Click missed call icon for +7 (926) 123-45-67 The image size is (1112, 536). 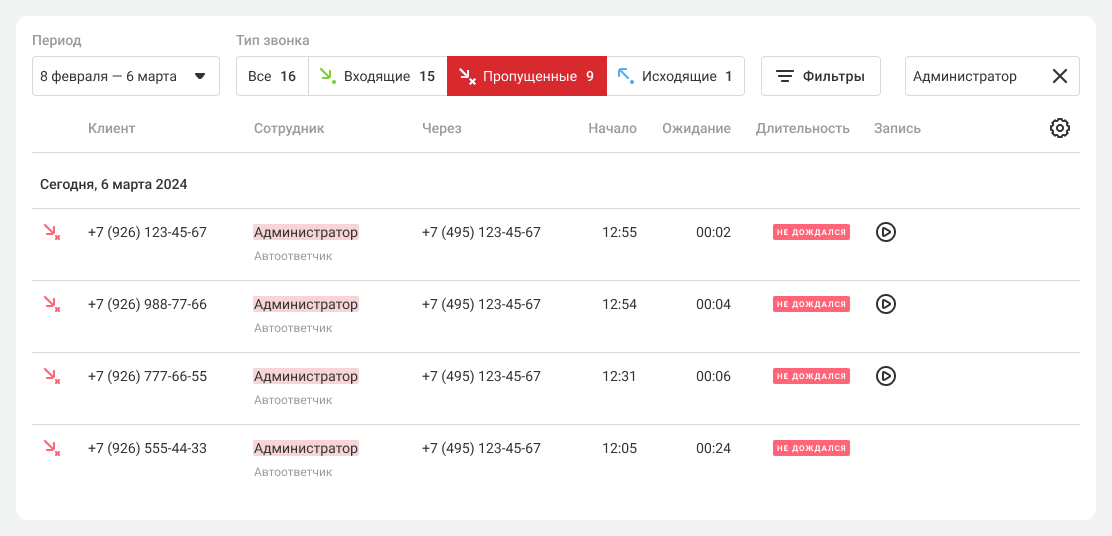tap(51, 232)
